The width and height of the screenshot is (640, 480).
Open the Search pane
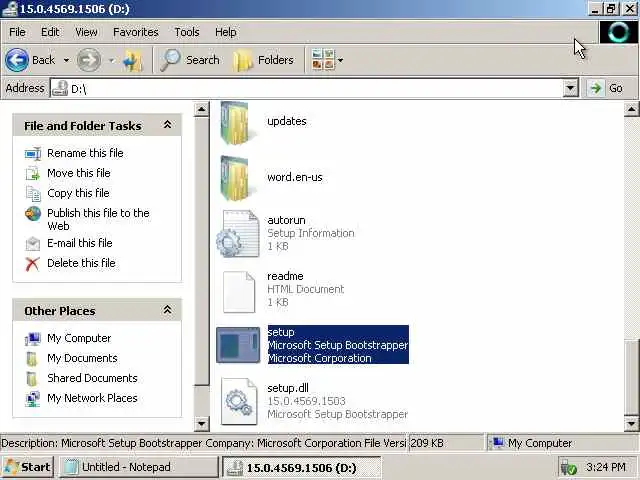tap(189, 60)
